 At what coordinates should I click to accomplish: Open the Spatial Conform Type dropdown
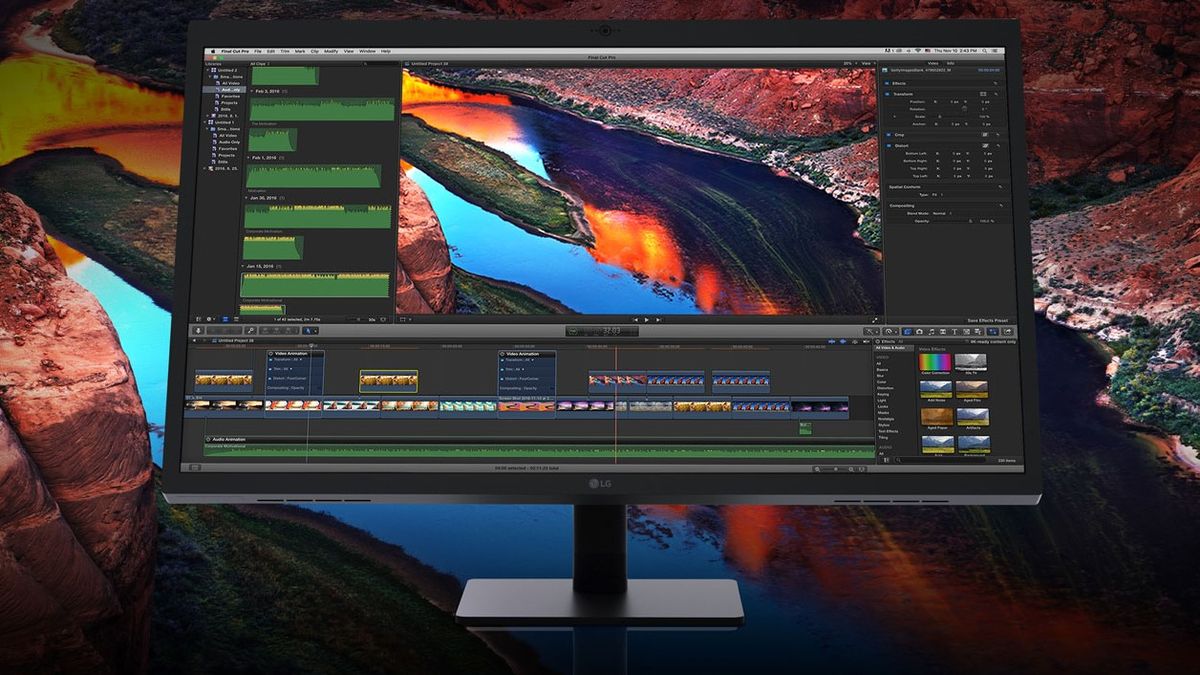pyautogui.click(x=937, y=195)
